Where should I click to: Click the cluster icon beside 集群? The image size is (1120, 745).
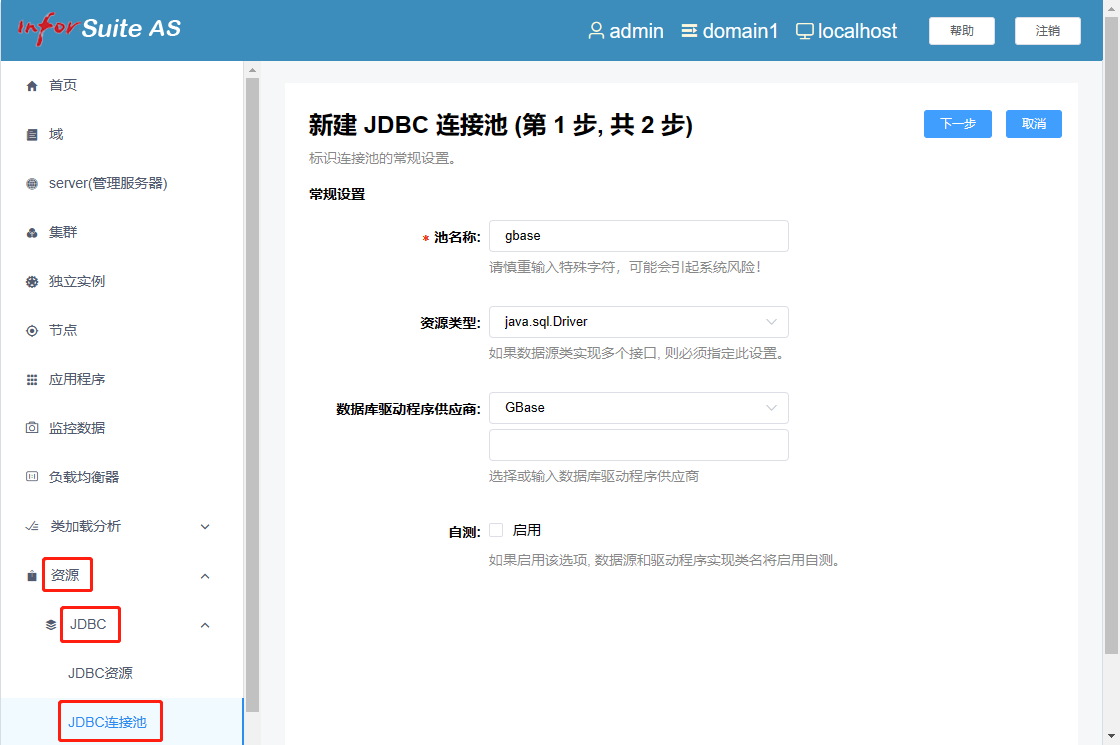tap(32, 233)
